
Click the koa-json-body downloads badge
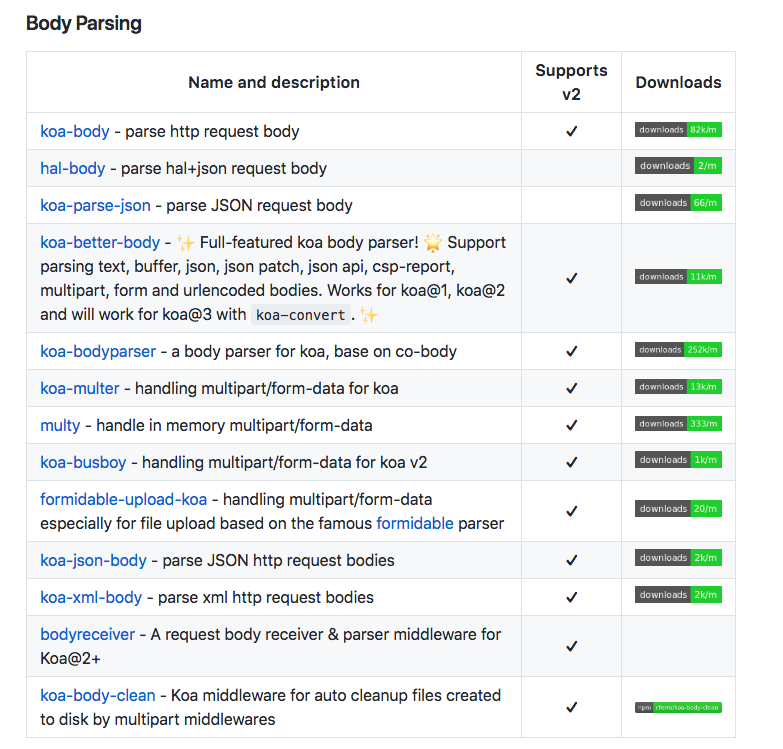click(678, 557)
